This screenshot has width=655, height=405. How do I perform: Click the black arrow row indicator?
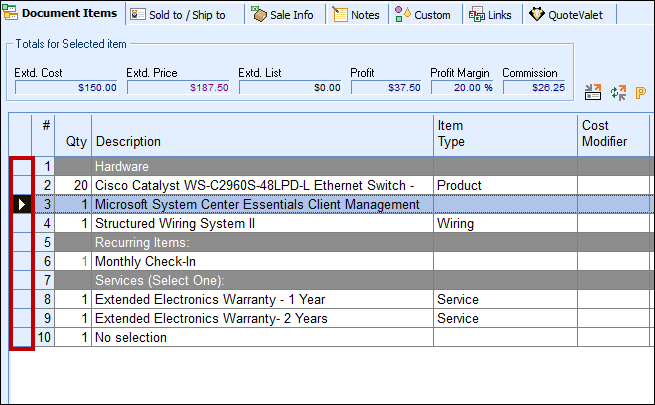[21, 205]
